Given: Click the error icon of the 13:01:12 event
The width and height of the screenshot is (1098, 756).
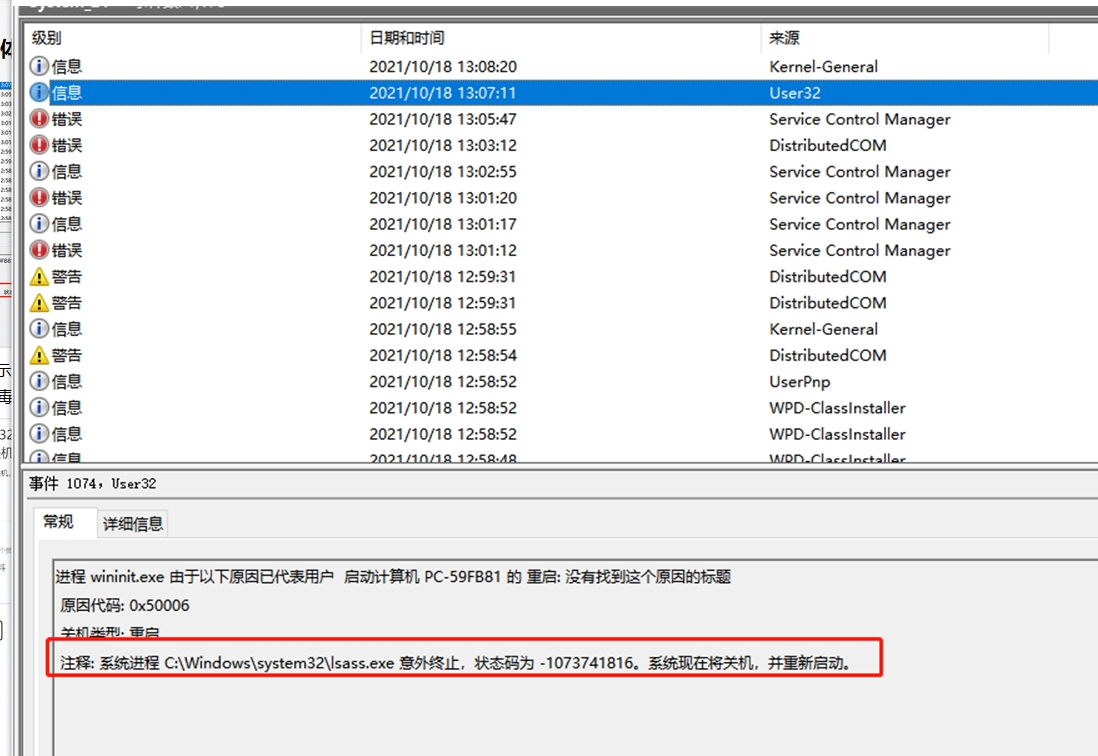Looking at the screenshot, I should click(x=39, y=250).
